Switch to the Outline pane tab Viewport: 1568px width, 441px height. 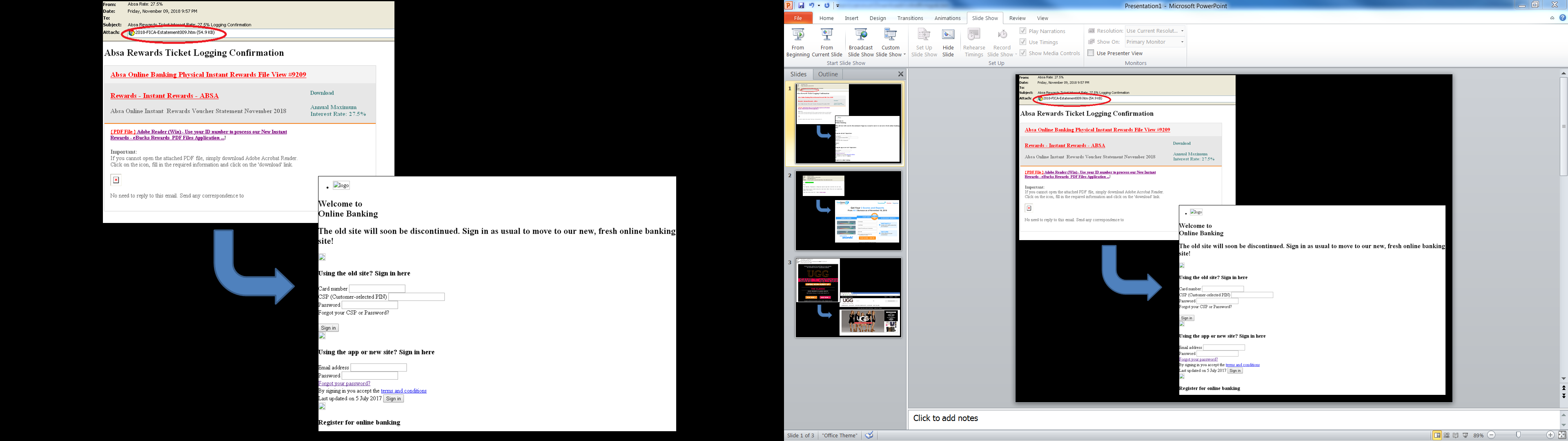pyautogui.click(x=827, y=74)
